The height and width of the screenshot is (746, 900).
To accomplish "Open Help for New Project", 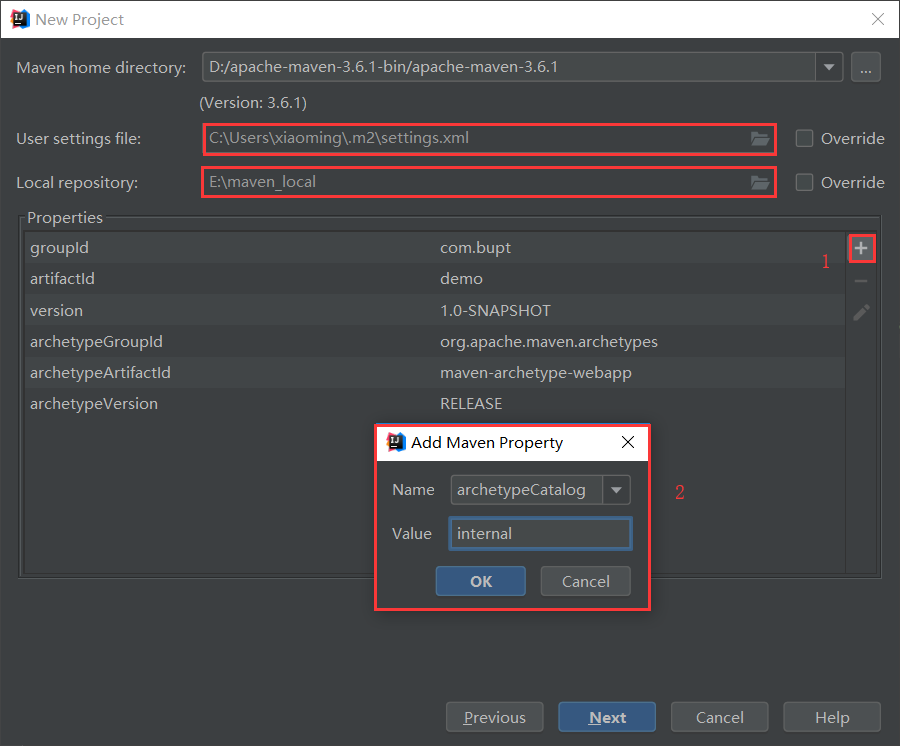I will [832, 717].
